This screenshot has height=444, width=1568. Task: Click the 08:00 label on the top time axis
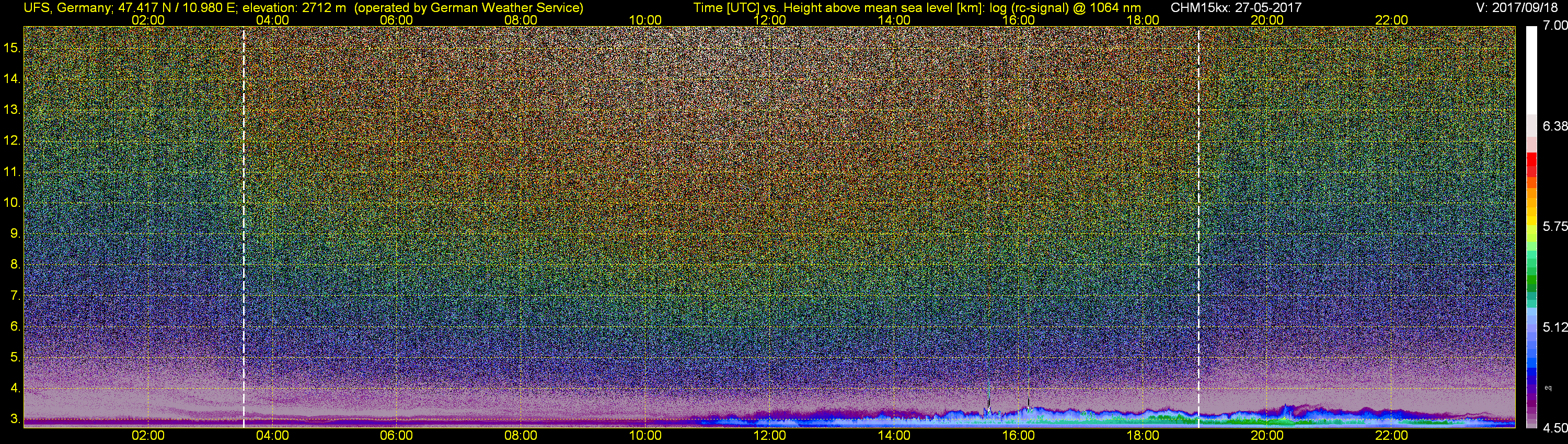(521, 20)
